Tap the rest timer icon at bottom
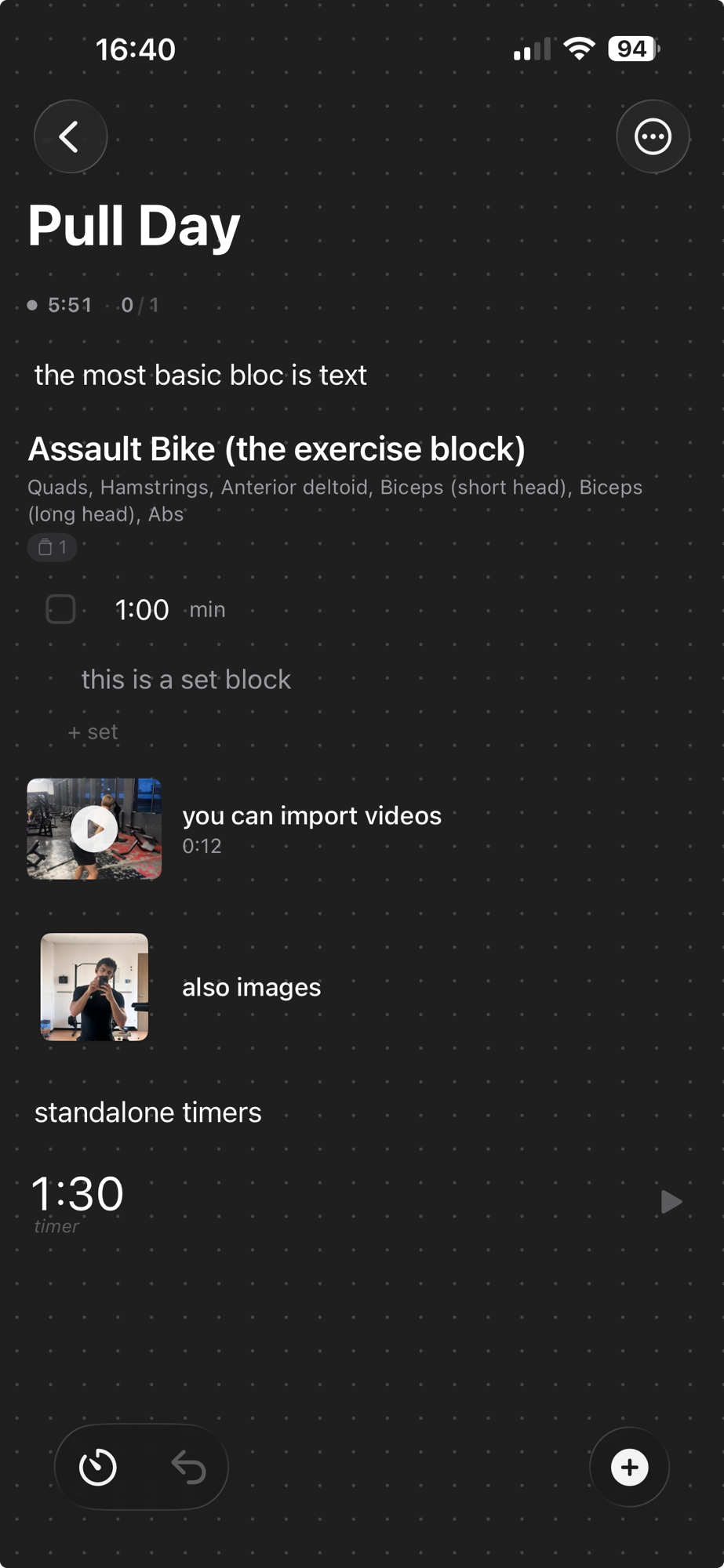724x1568 pixels. tap(98, 1467)
